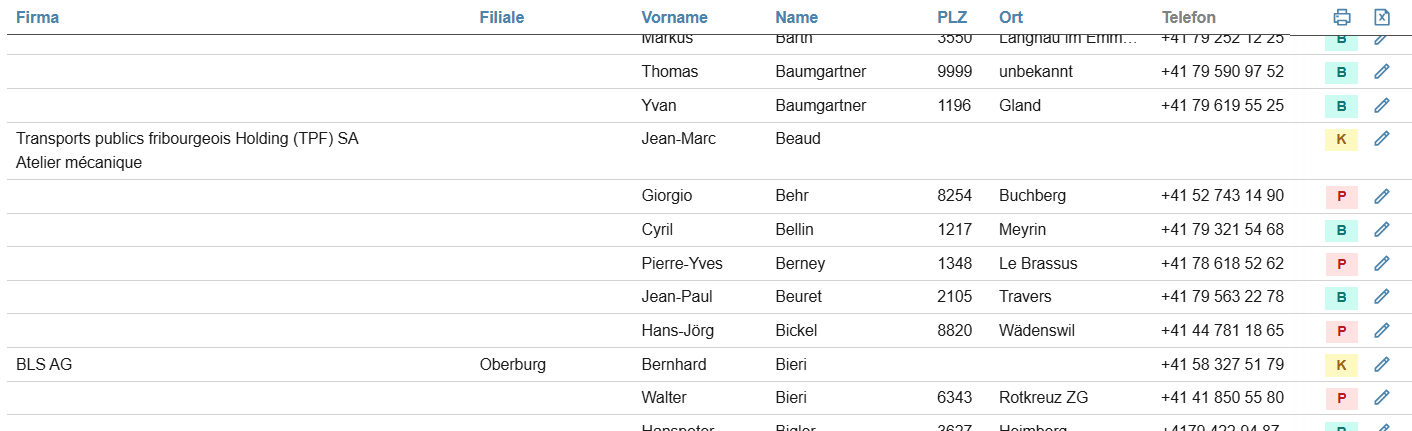Sort by the Filiale column header
This screenshot has width=1412, height=431.
tap(501, 17)
